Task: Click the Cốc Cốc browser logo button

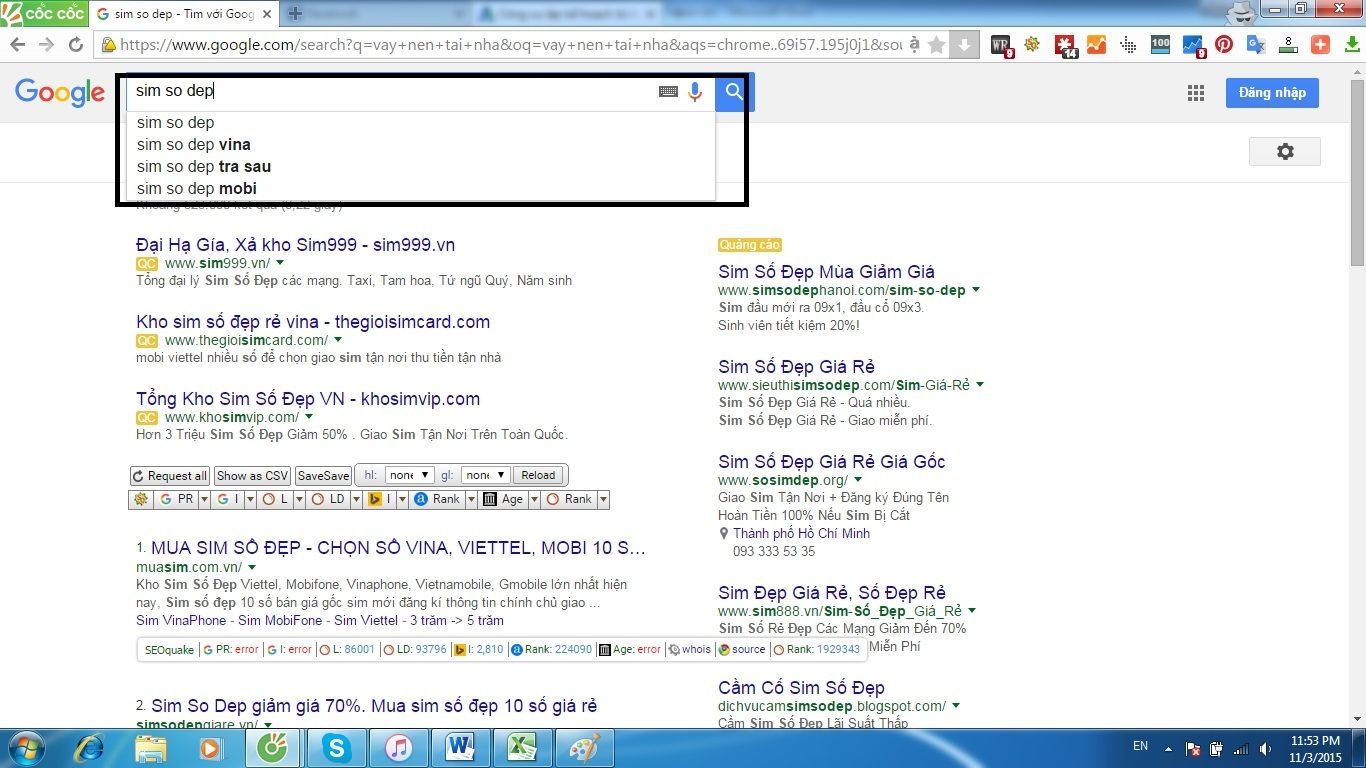Action: tap(44, 13)
